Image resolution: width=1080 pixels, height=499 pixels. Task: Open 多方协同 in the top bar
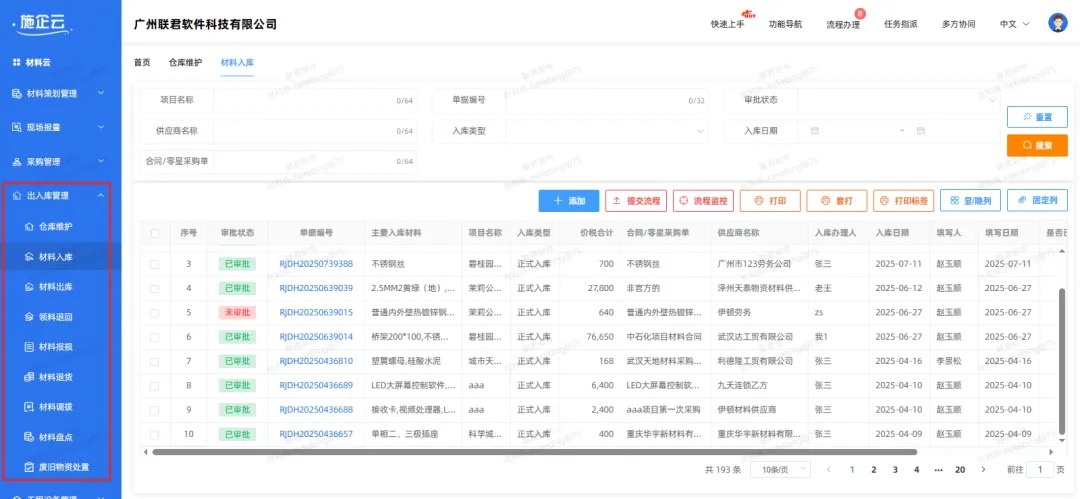959,24
